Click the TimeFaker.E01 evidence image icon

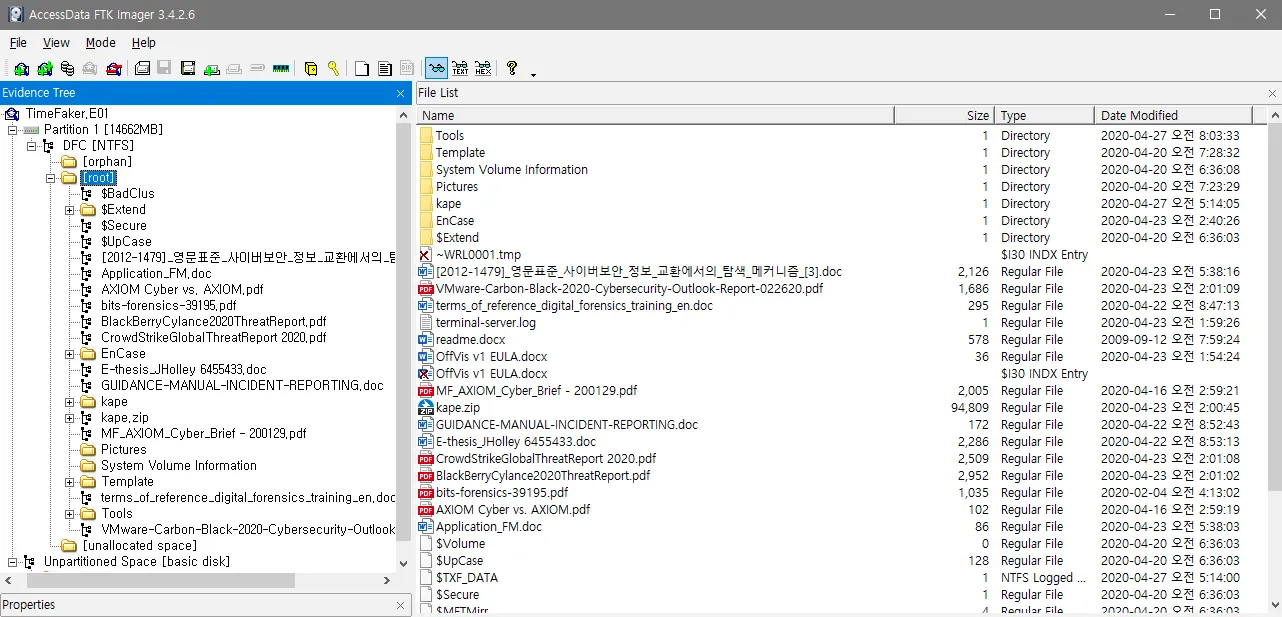[12, 114]
